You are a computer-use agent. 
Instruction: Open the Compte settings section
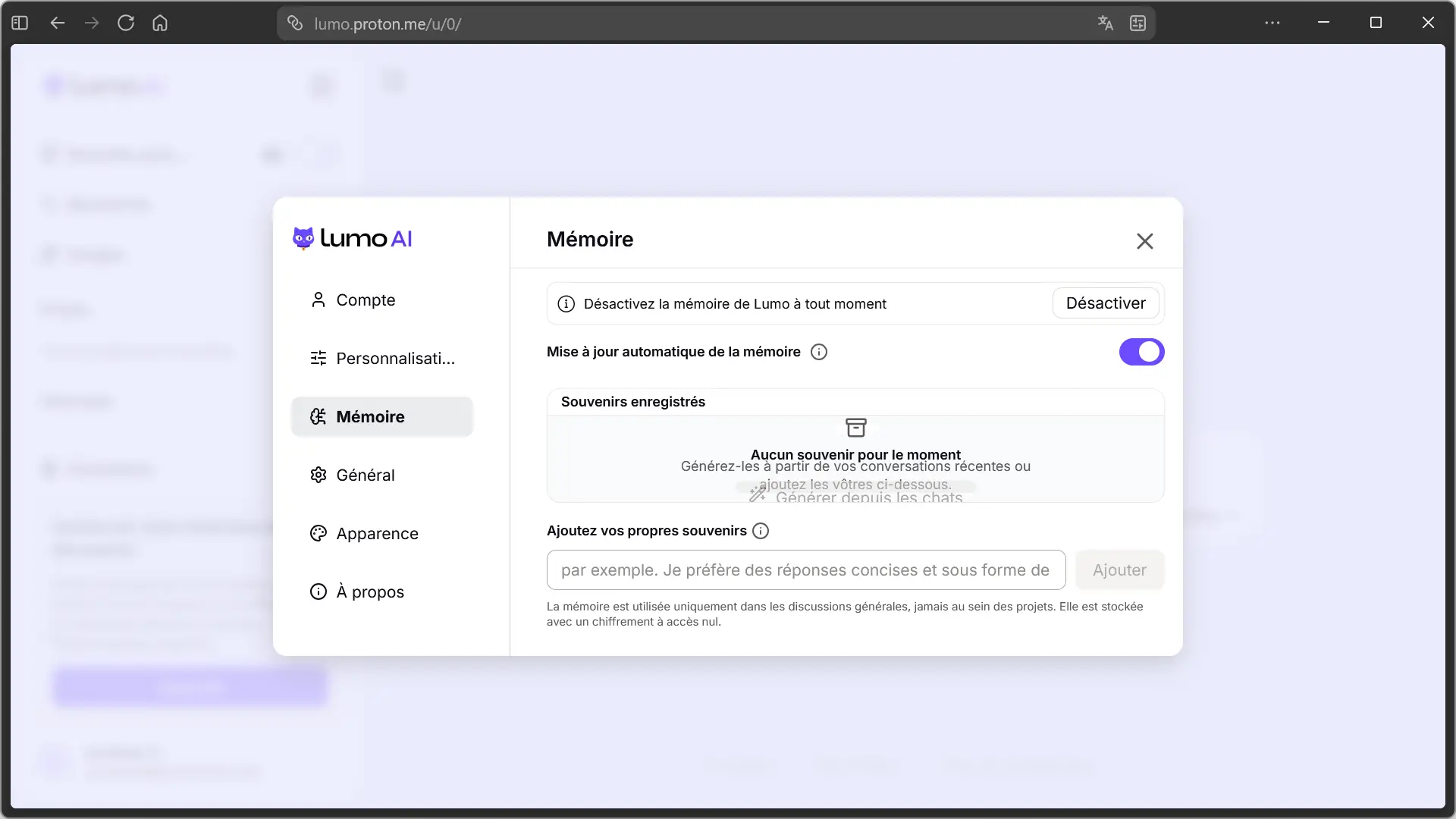[x=382, y=300]
